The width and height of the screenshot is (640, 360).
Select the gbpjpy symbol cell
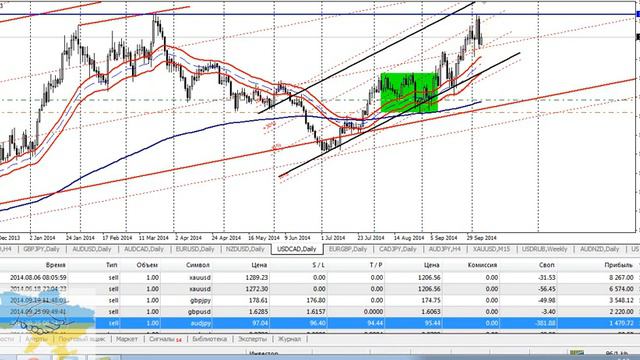[x=200, y=300]
